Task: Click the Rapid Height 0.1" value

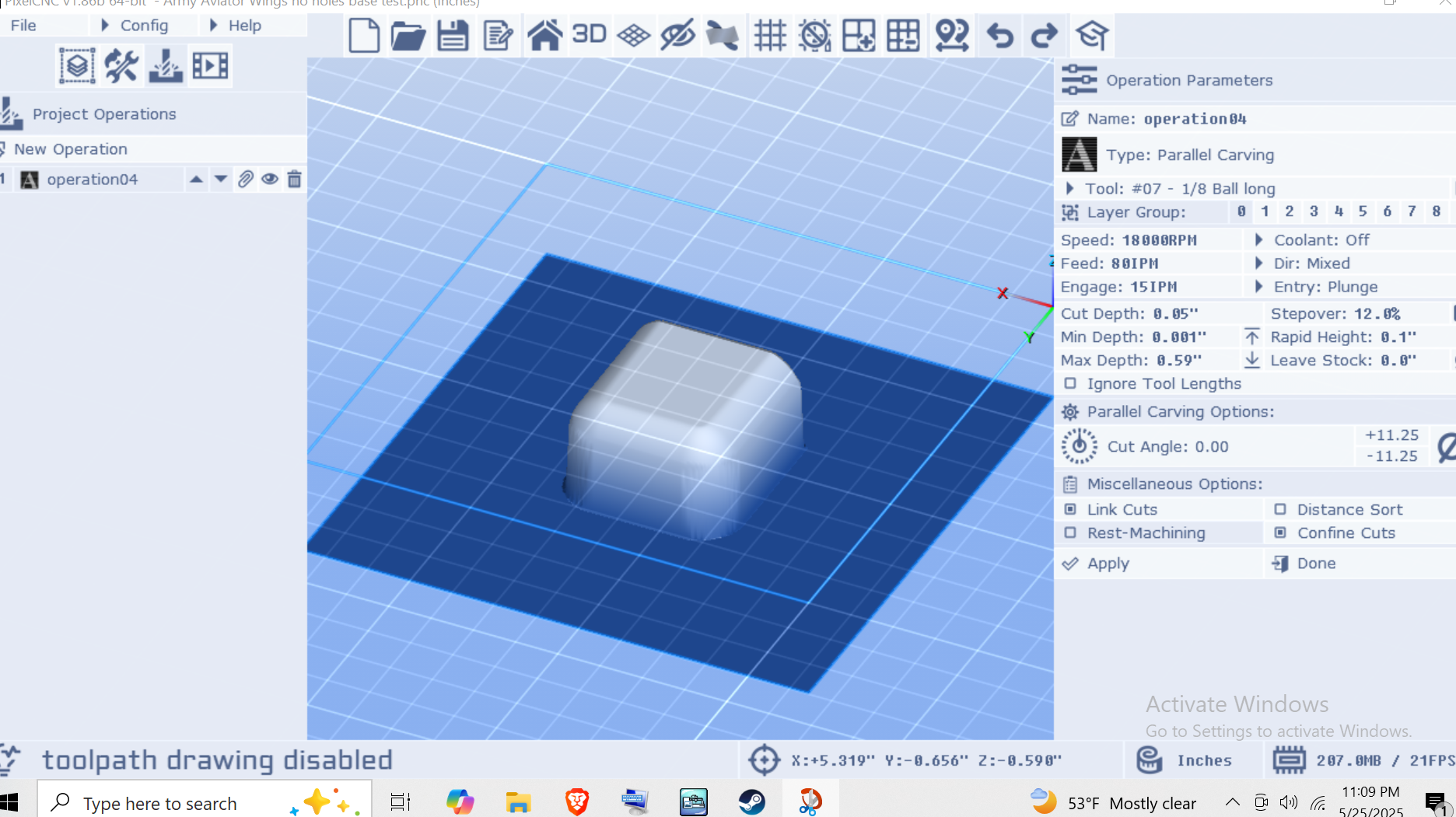Action: click(x=1398, y=337)
